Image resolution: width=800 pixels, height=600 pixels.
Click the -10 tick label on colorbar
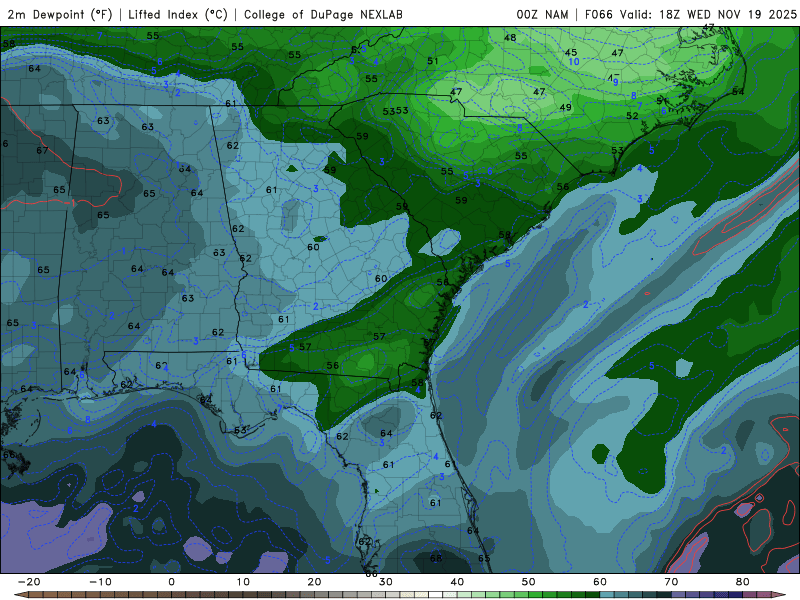pos(101,582)
